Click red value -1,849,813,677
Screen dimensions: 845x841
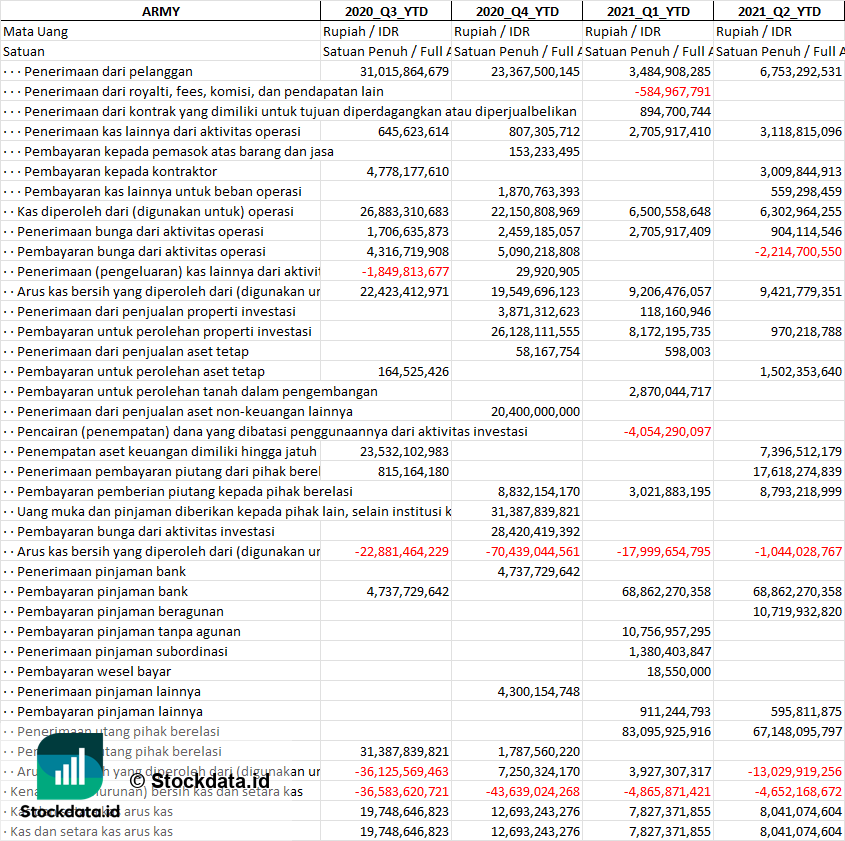(405, 272)
